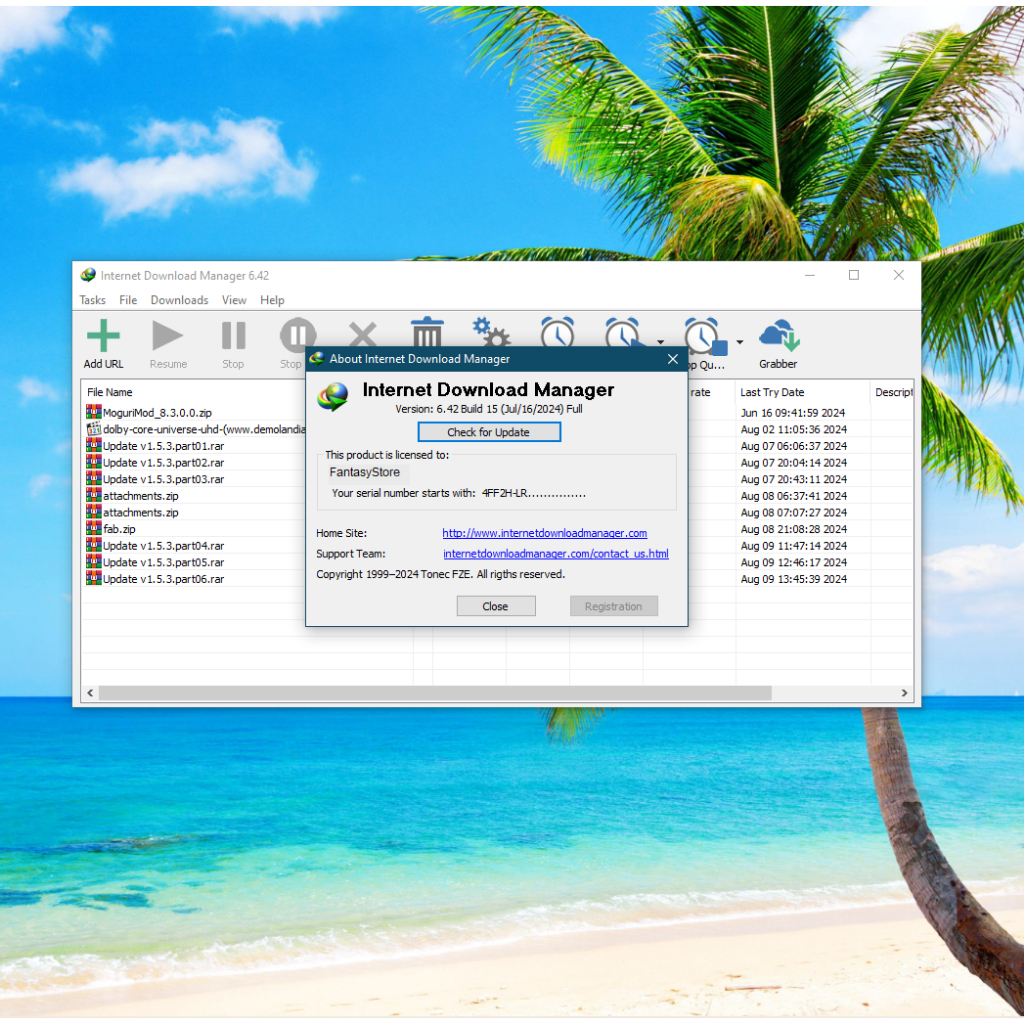Image resolution: width=1024 pixels, height=1024 pixels.
Task: Close the About dialog with its X
Action: pyautogui.click(x=673, y=359)
